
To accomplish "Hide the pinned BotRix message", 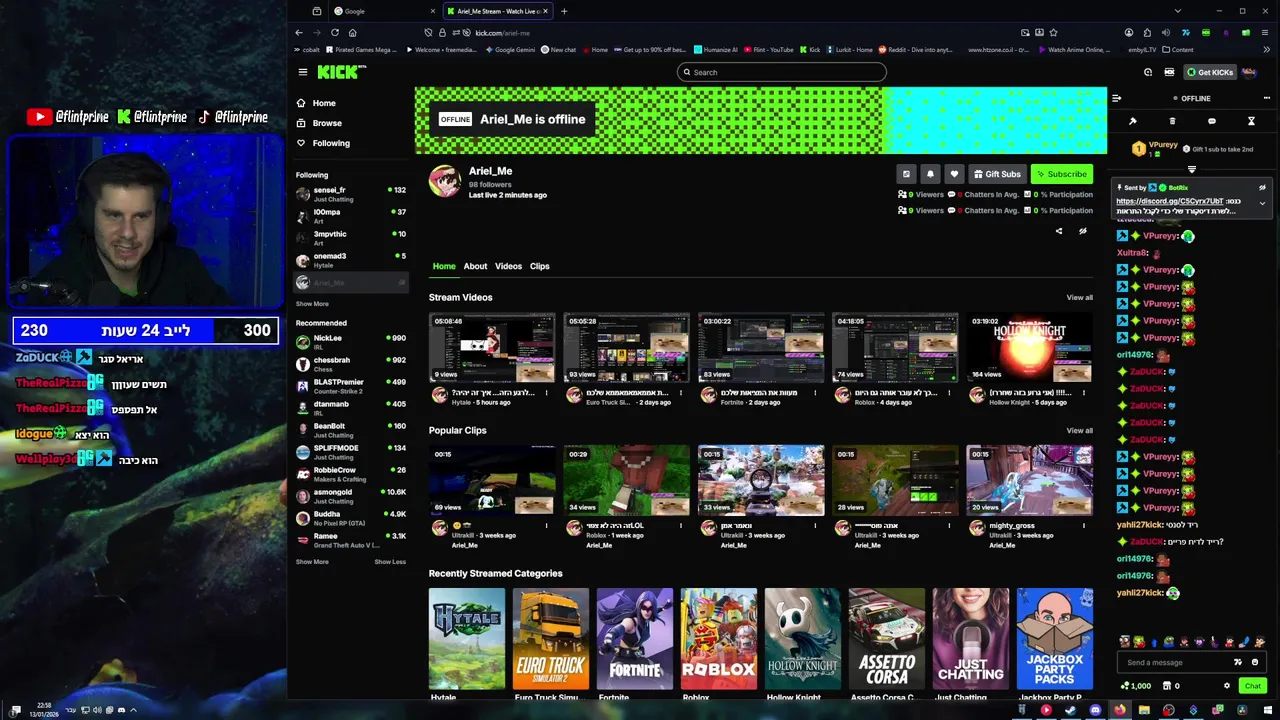I will (x=1262, y=187).
